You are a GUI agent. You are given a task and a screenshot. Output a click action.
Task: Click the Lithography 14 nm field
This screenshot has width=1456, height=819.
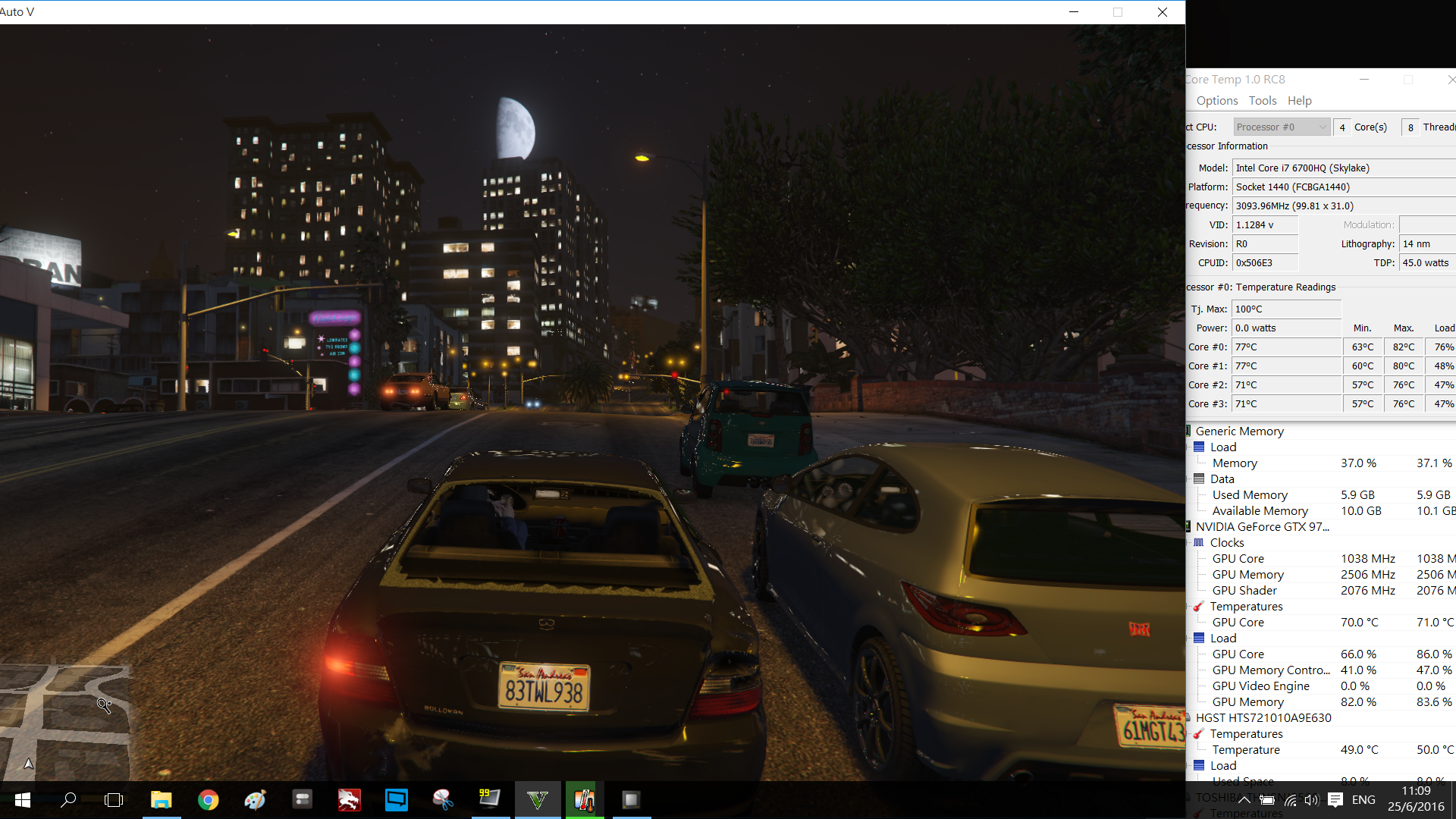point(1427,243)
